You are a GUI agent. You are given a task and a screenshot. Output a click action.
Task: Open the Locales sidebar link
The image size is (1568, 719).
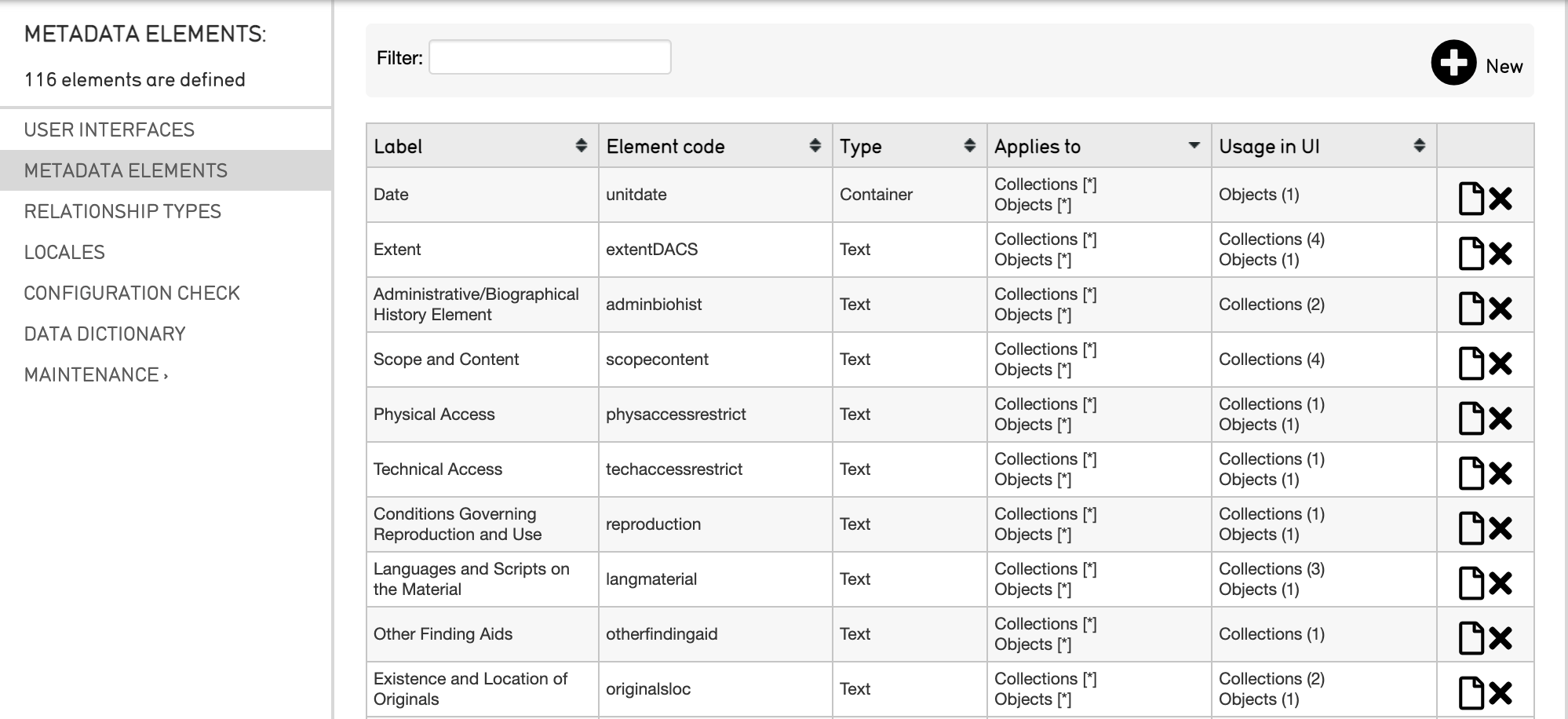[x=64, y=252]
